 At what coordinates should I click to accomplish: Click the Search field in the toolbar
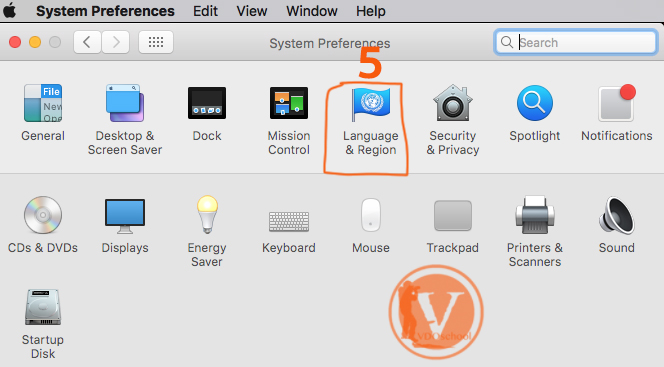pyautogui.click(x=575, y=42)
